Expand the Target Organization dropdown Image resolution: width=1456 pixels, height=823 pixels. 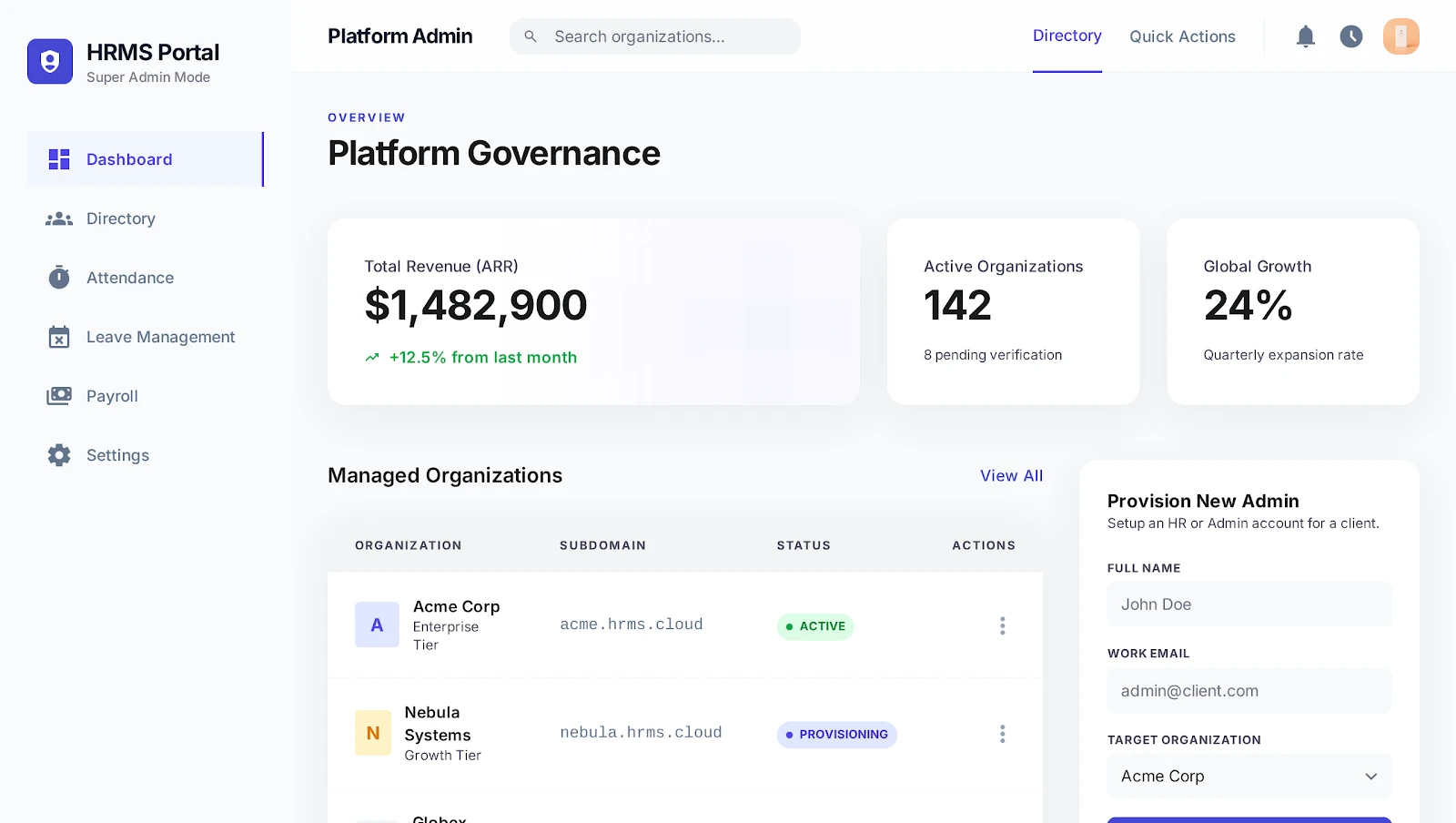point(1249,777)
